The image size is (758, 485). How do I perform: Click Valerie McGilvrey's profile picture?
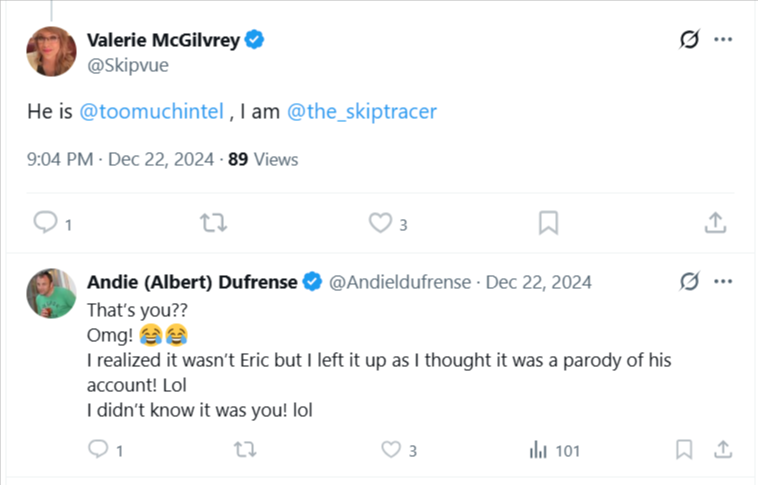(x=51, y=51)
